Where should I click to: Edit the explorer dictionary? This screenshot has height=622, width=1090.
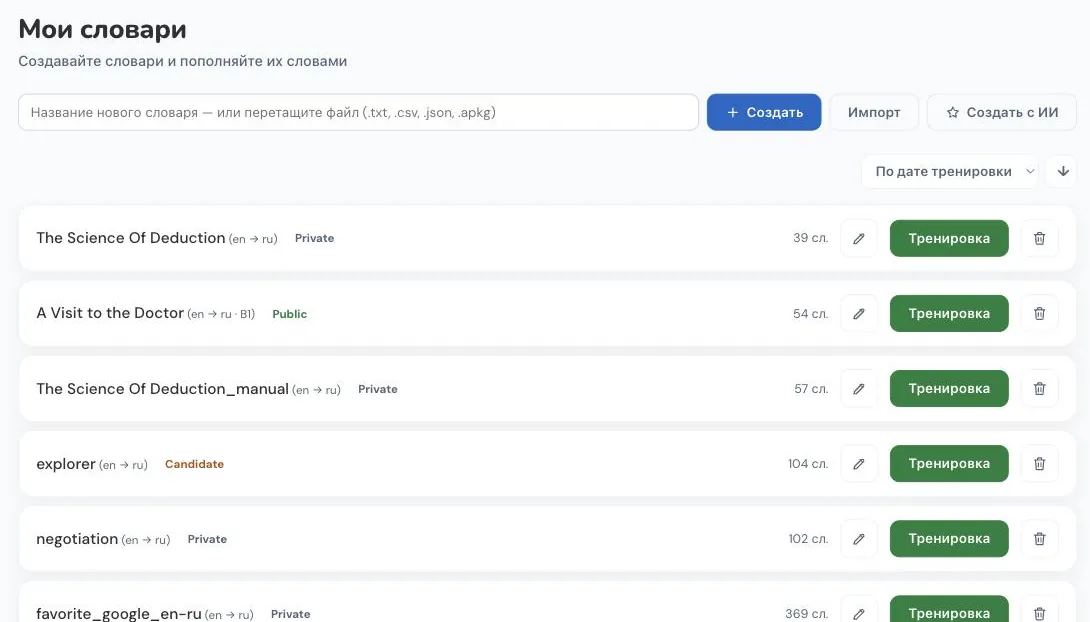859,464
